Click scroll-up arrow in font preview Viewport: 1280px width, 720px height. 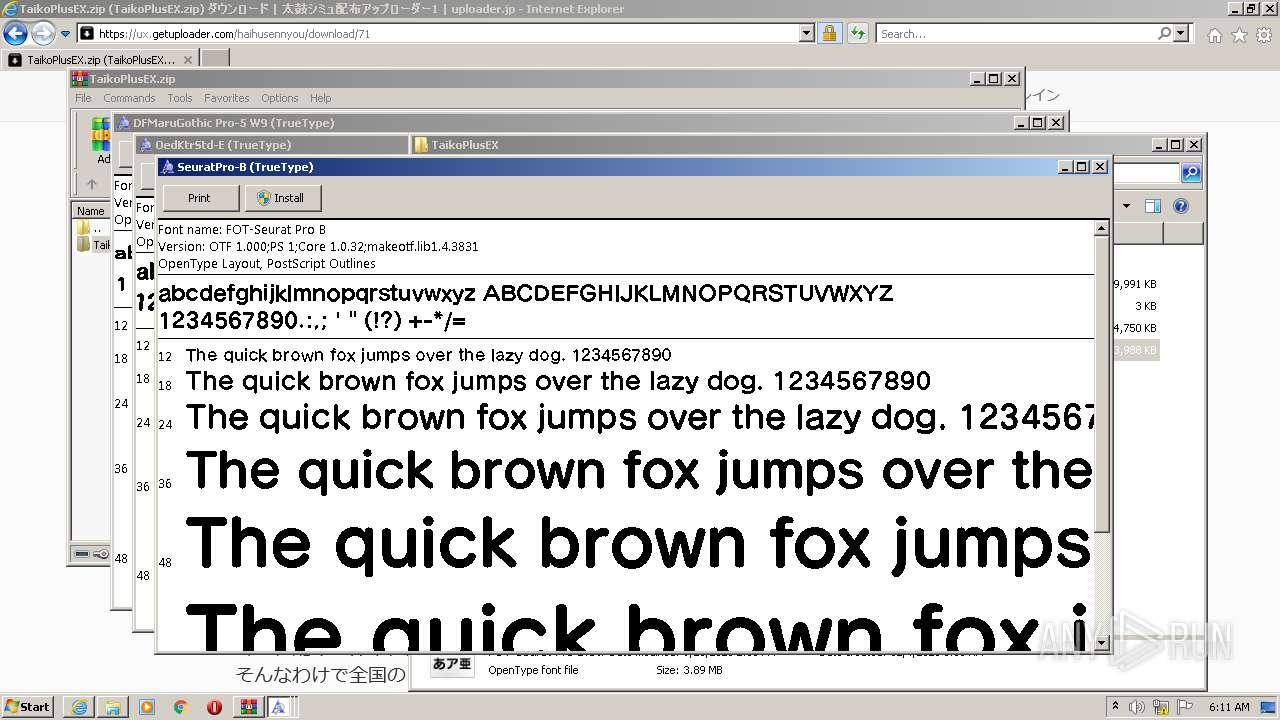click(x=1101, y=228)
